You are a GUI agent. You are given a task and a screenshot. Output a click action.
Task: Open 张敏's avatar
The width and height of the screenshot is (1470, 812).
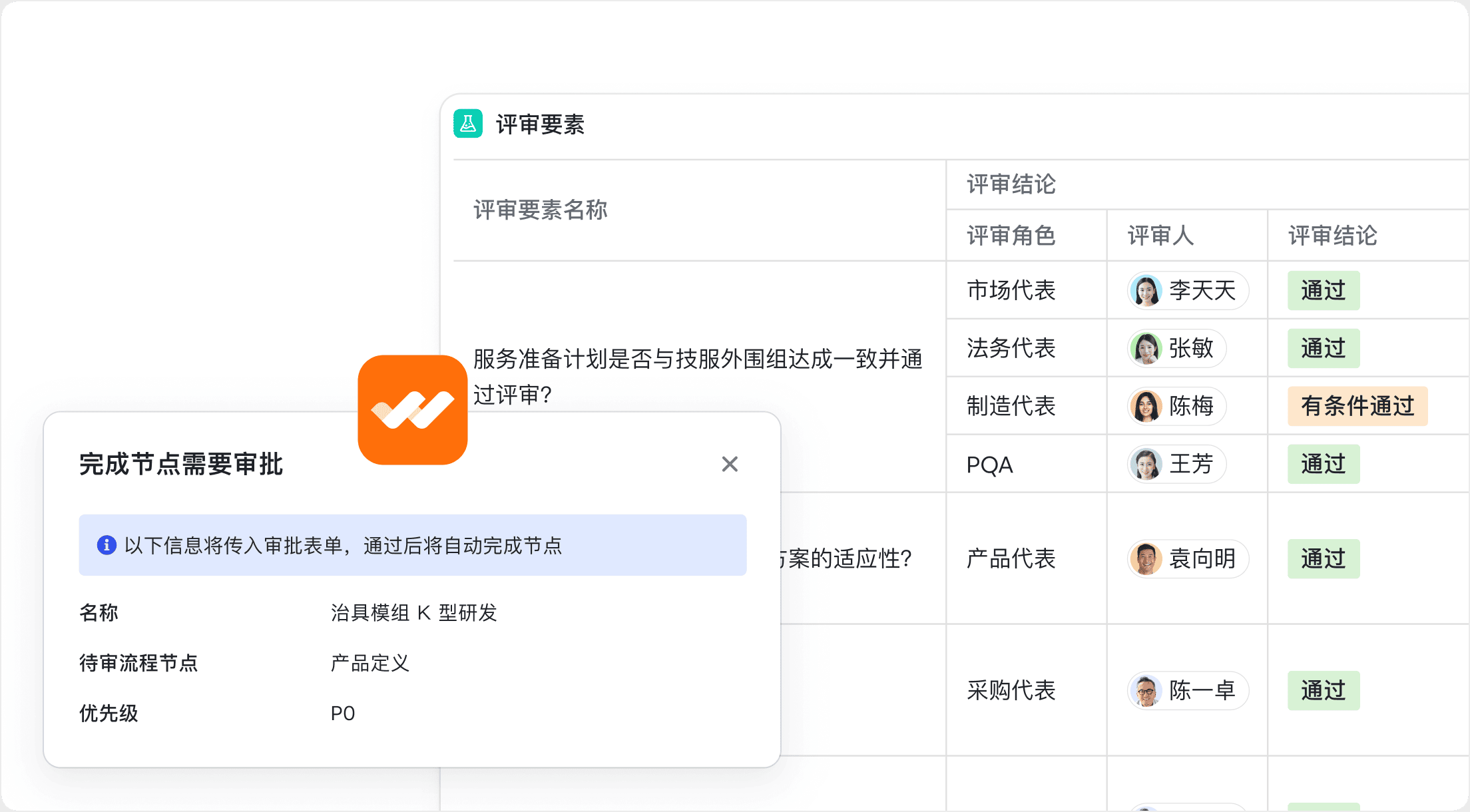click(x=1146, y=348)
